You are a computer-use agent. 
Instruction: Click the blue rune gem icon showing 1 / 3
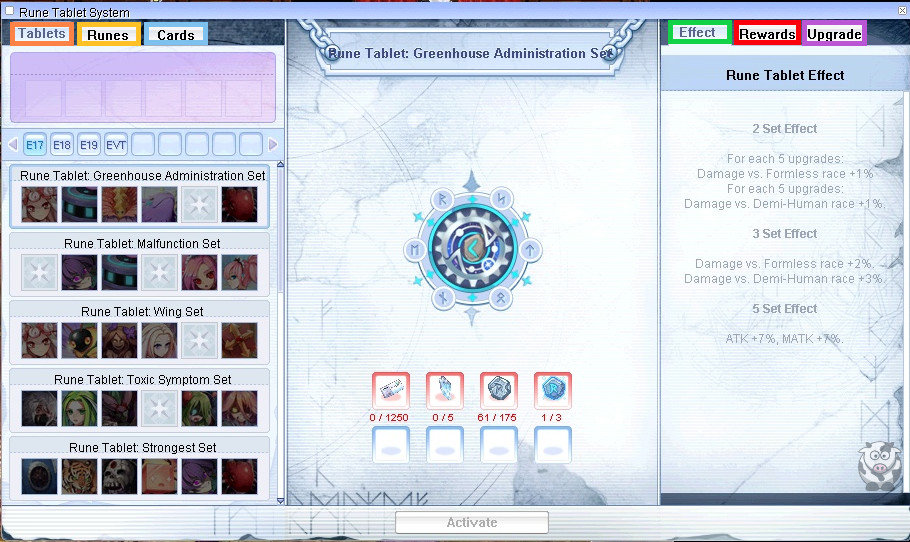coord(553,391)
